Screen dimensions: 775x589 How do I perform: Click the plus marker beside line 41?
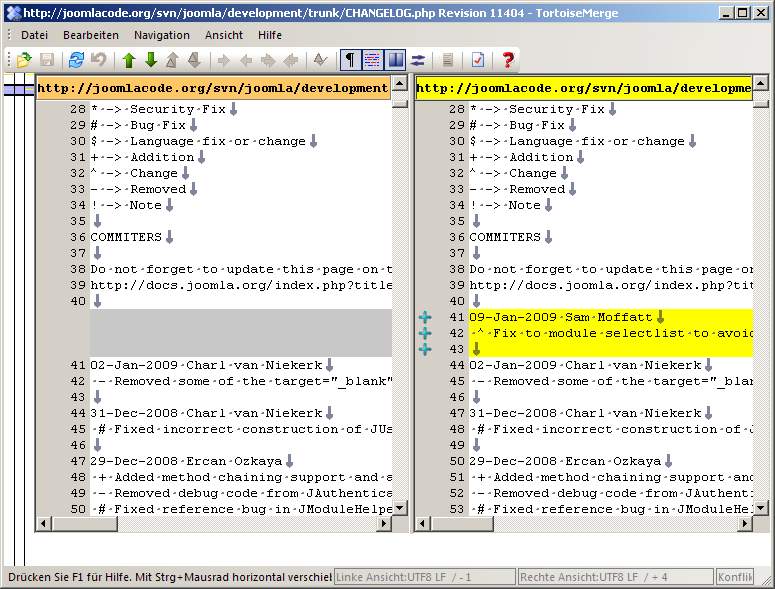[x=425, y=317]
